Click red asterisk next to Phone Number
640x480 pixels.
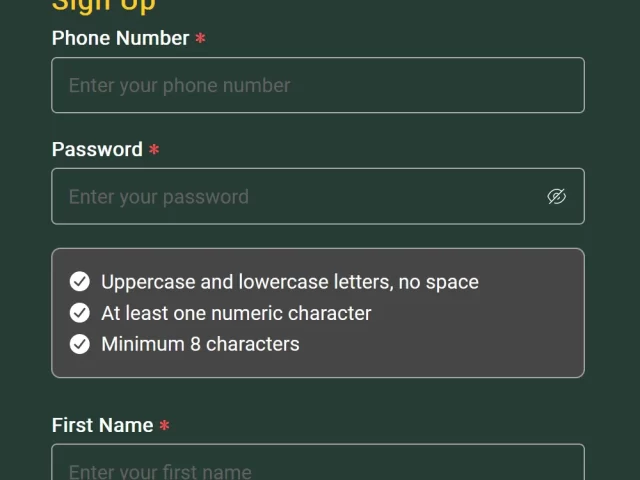click(x=200, y=38)
